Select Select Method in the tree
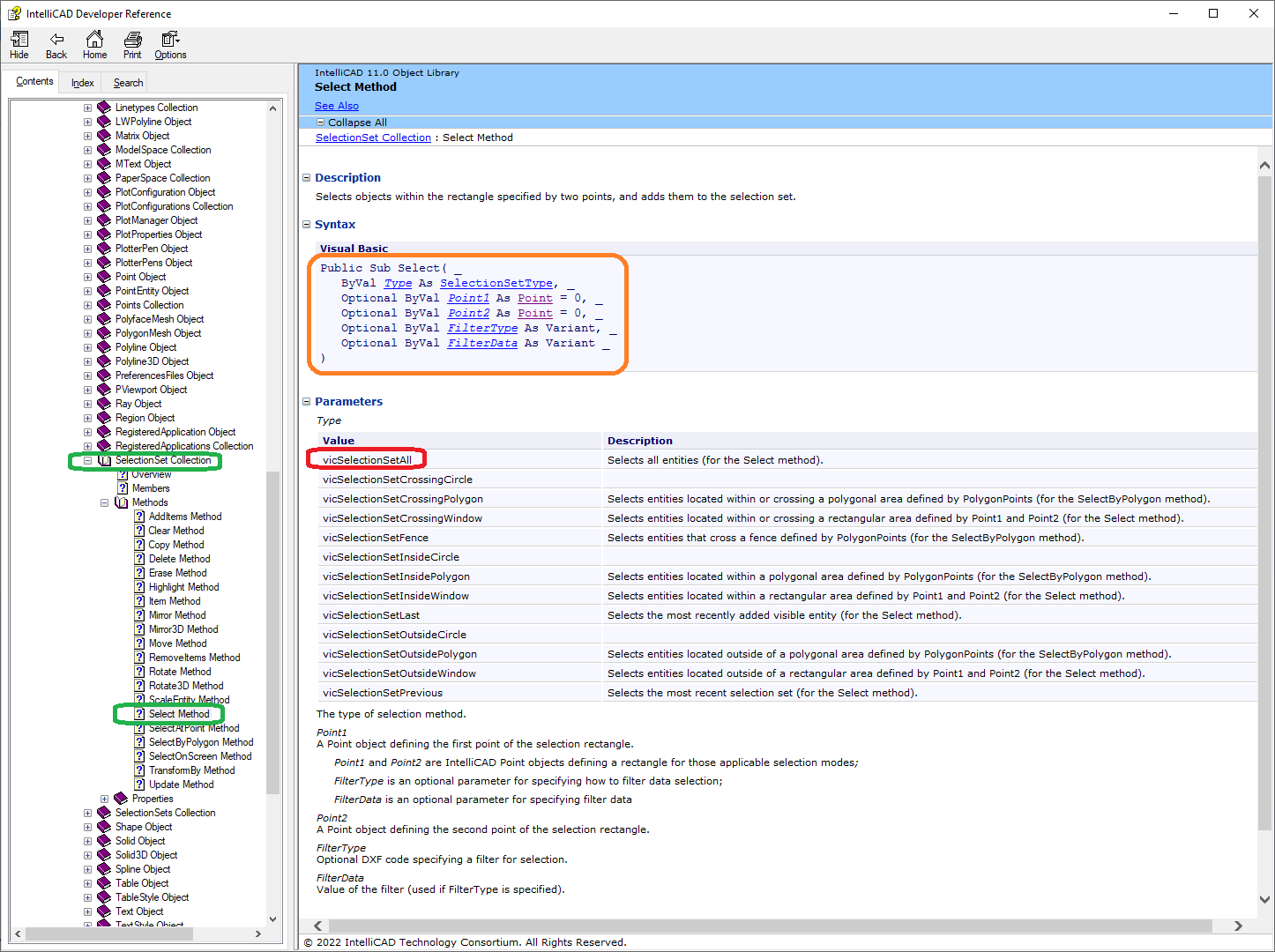Screen dimensions: 1275x952 [179, 714]
